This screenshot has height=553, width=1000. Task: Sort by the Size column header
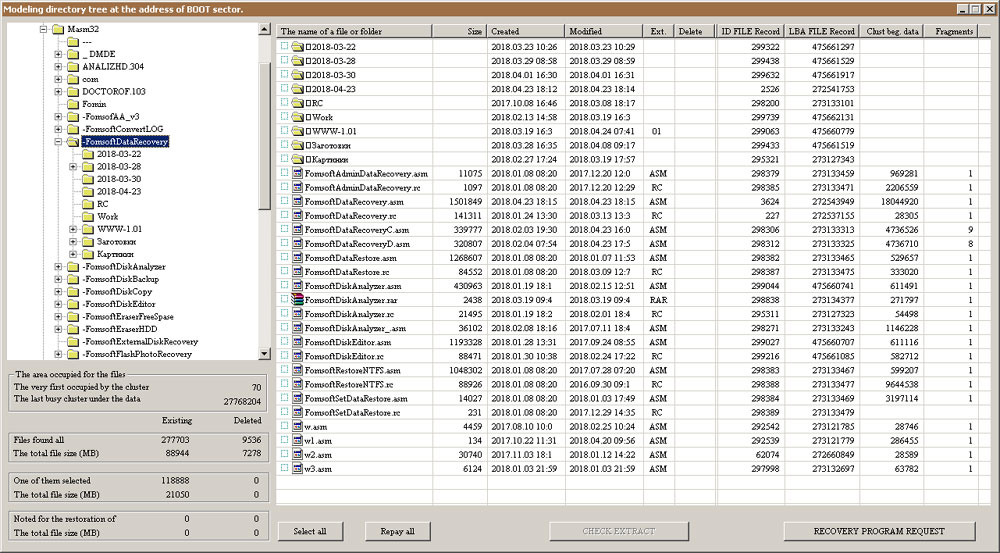[460, 31]
